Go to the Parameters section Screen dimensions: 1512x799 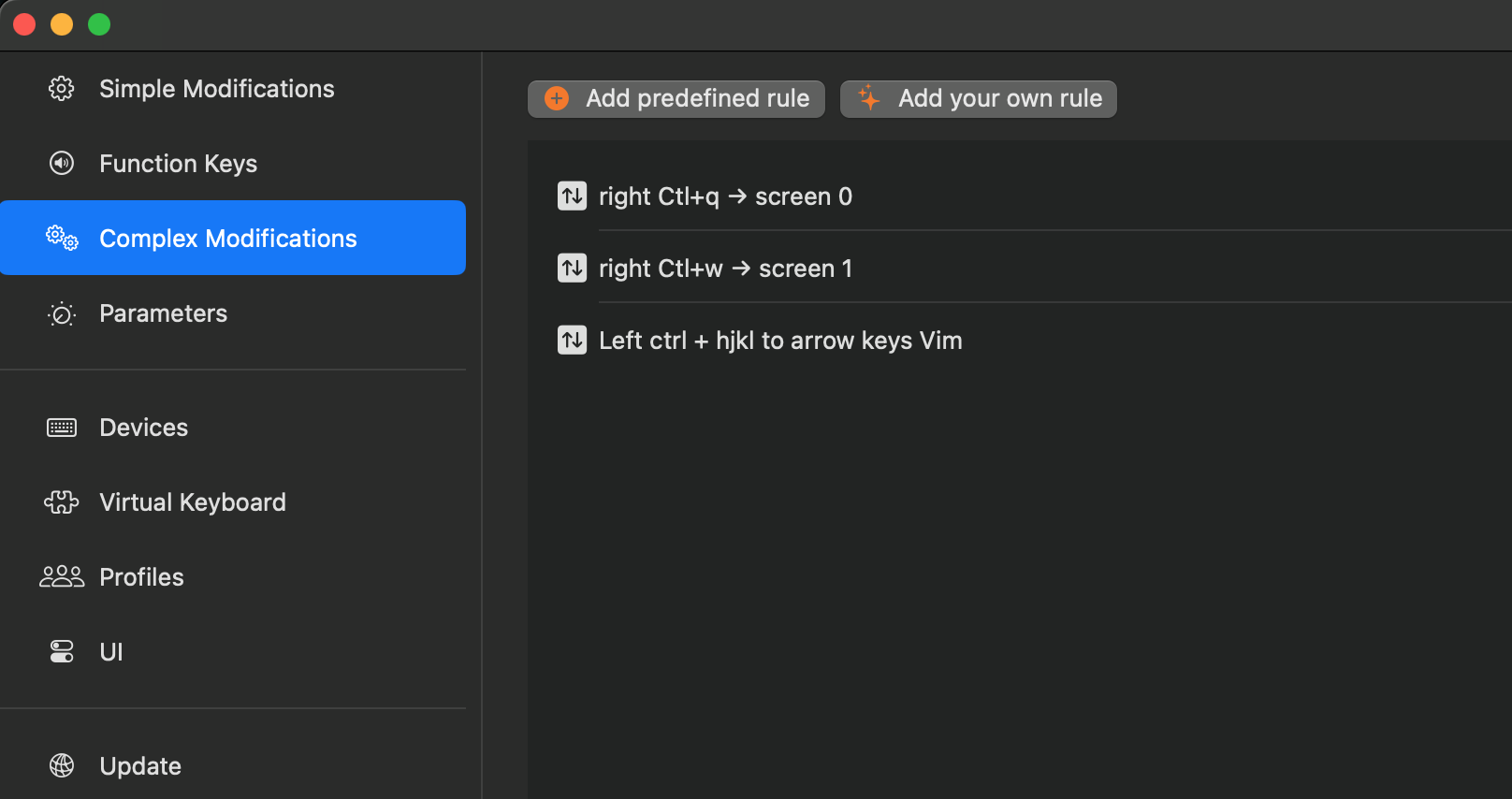[163, 313]
